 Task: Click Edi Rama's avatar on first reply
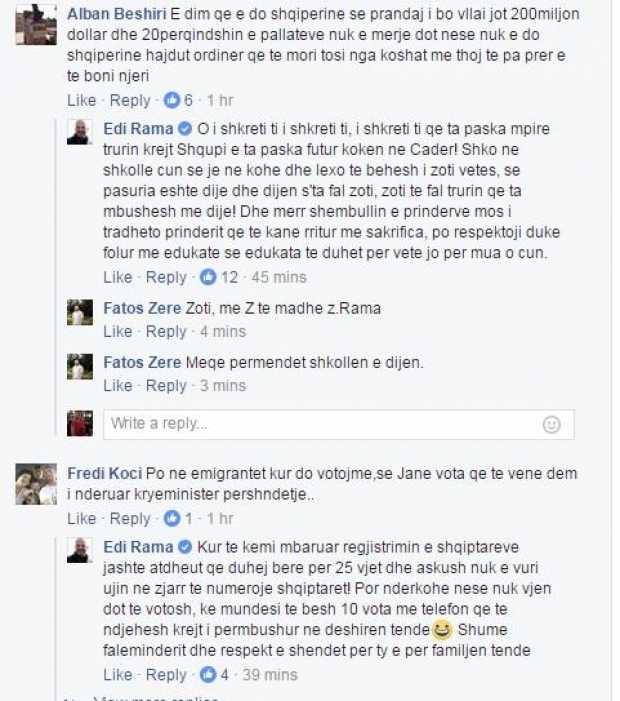click(x=80, y=132)
